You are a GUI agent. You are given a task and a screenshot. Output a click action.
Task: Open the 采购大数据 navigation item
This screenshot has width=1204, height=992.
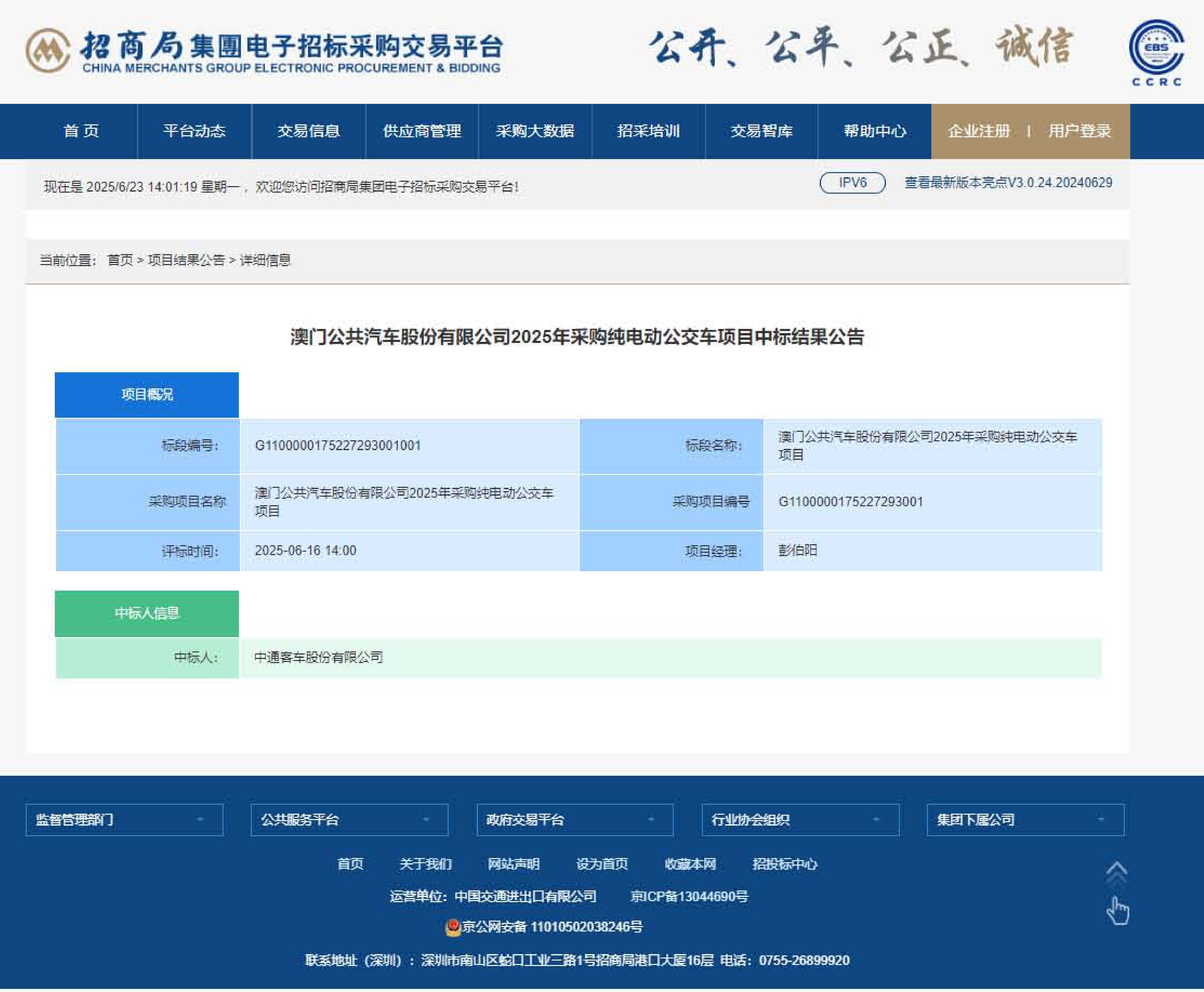coord(535,131)
